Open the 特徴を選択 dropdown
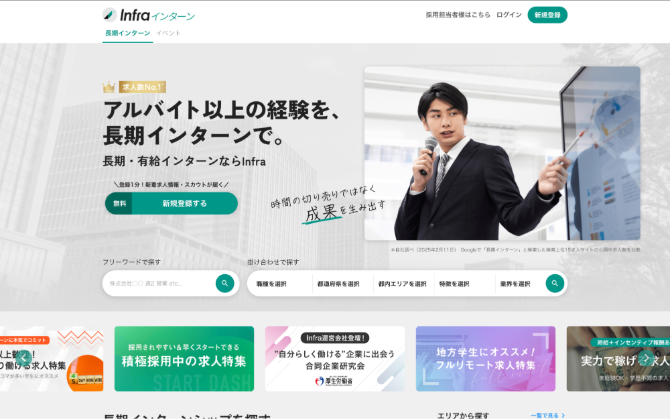670x419 pixels. click(464, 284)
